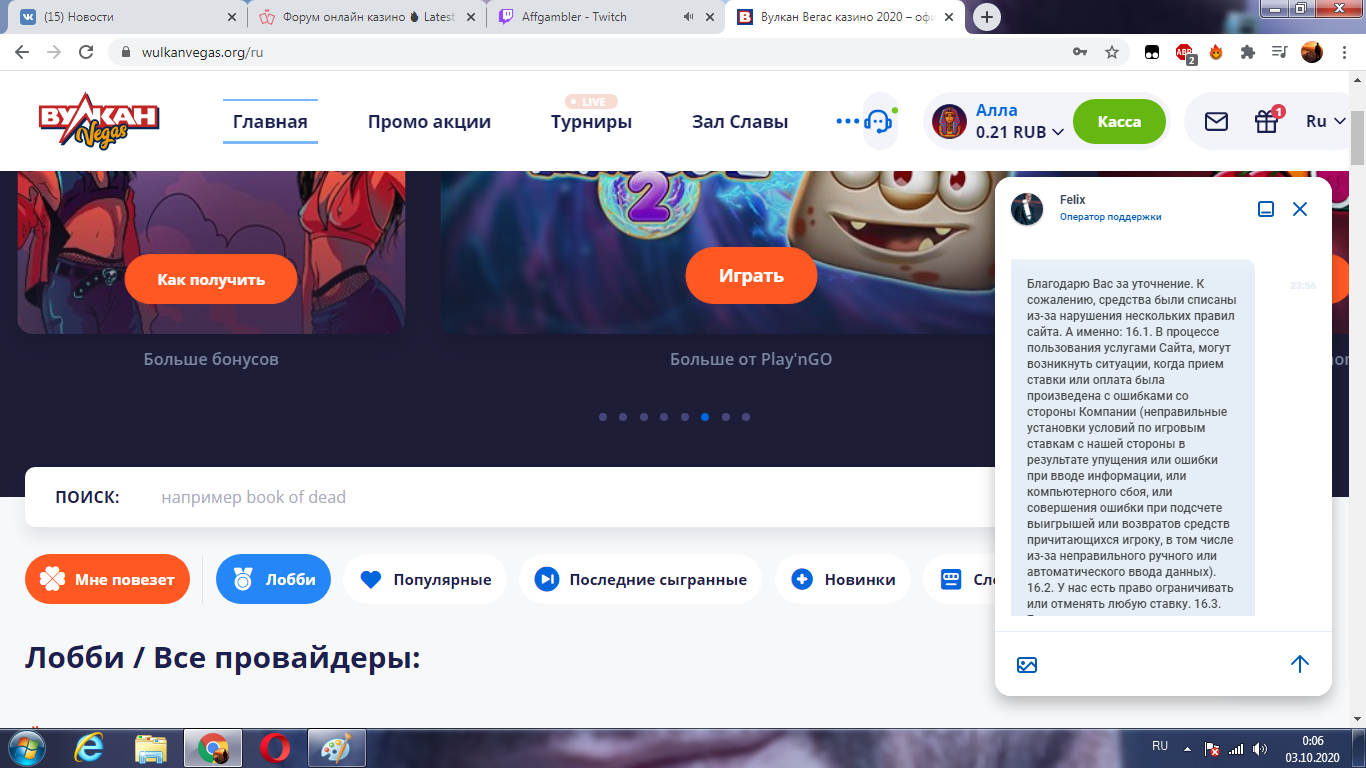The image size is (1366, 768).
Task: Open the network signal tray icon
Action: [1236, 748]
